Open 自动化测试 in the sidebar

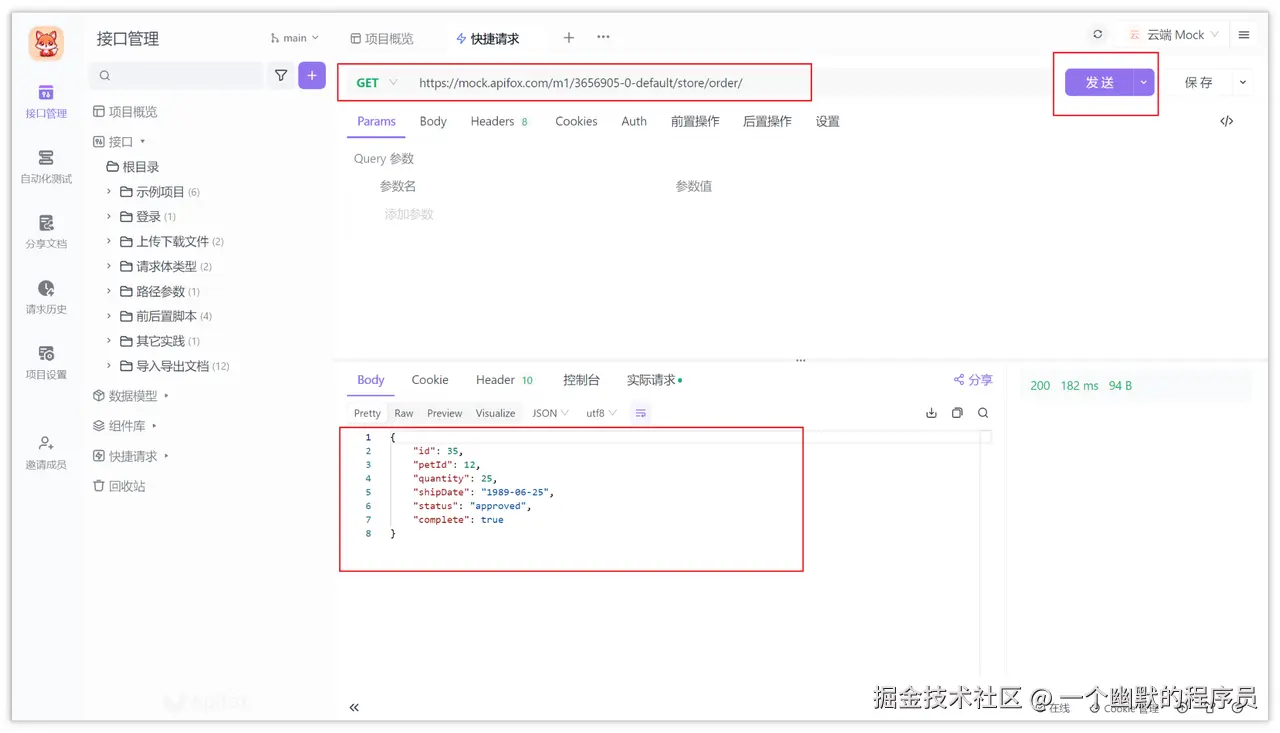click(x=46, y=167)
